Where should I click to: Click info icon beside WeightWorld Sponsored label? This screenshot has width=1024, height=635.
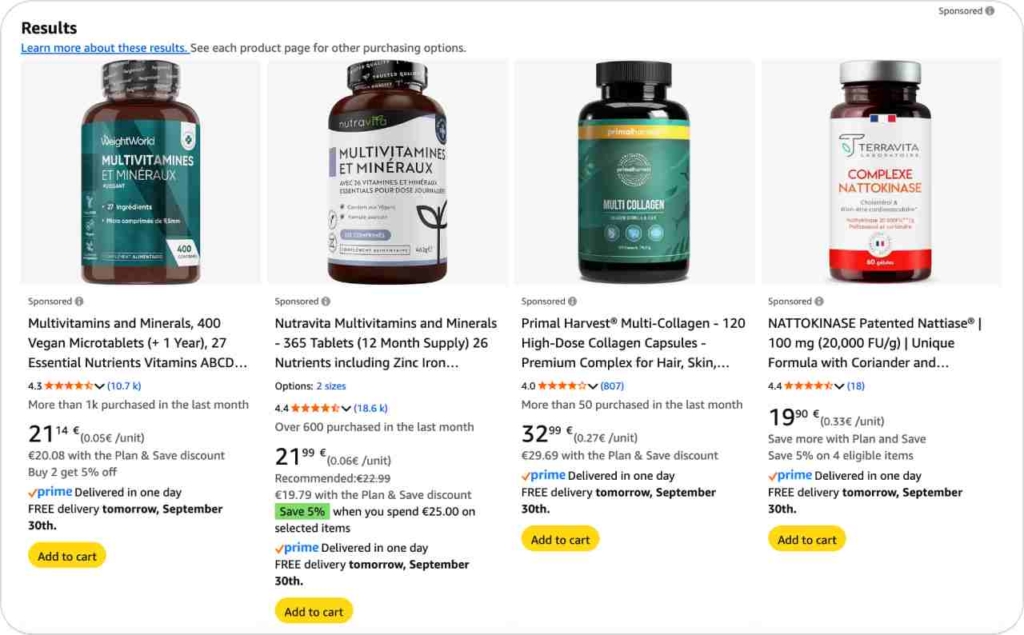tap(79, 301)
